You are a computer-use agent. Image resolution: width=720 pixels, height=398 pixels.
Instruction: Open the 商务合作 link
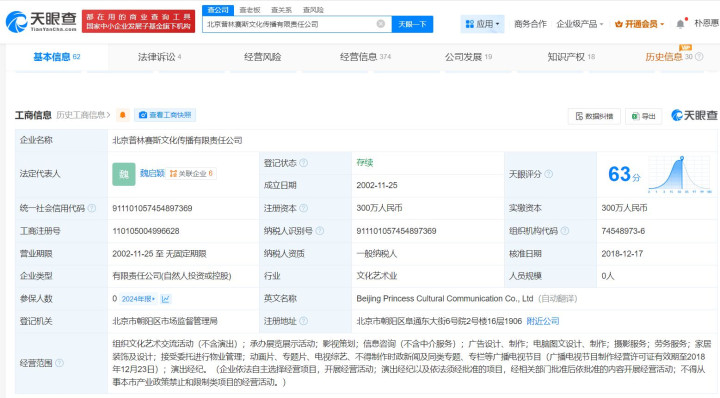(x=530, y=24)
